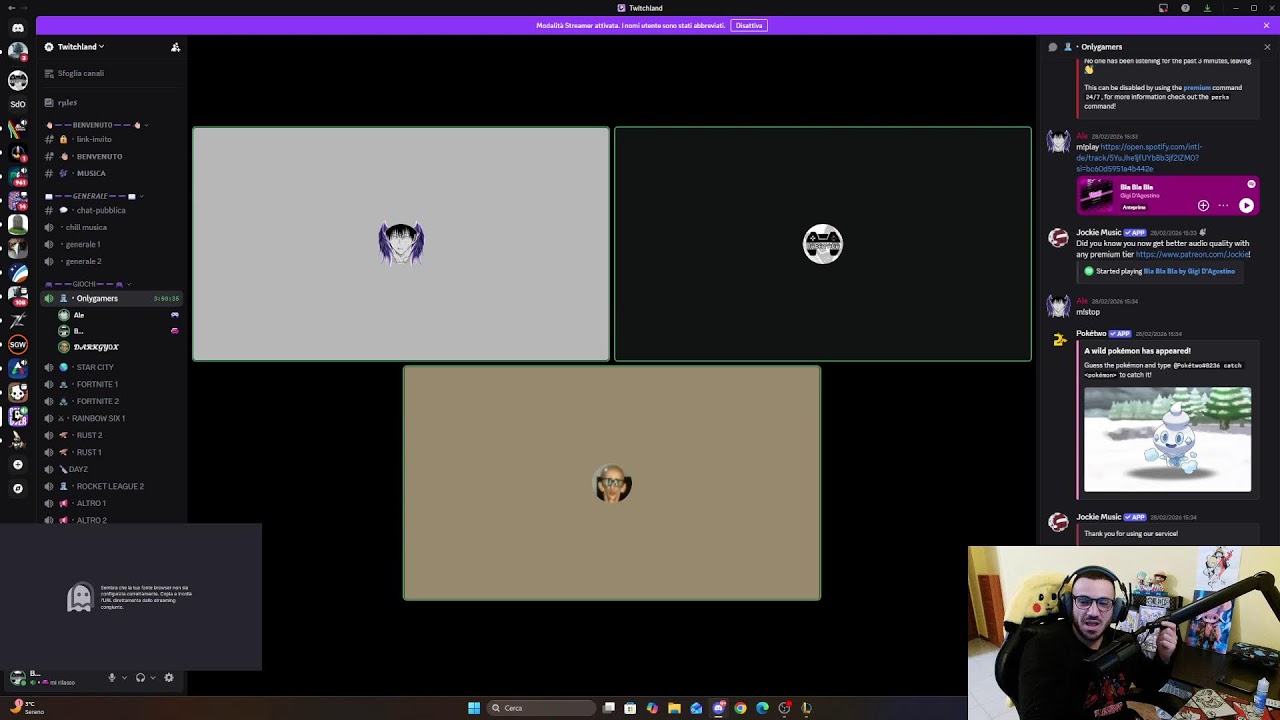Screen dimensions: 1280x720
Task: Click the wild pokémon image thumbnail
Action: pyautogui.click(x=1167, y=439)
